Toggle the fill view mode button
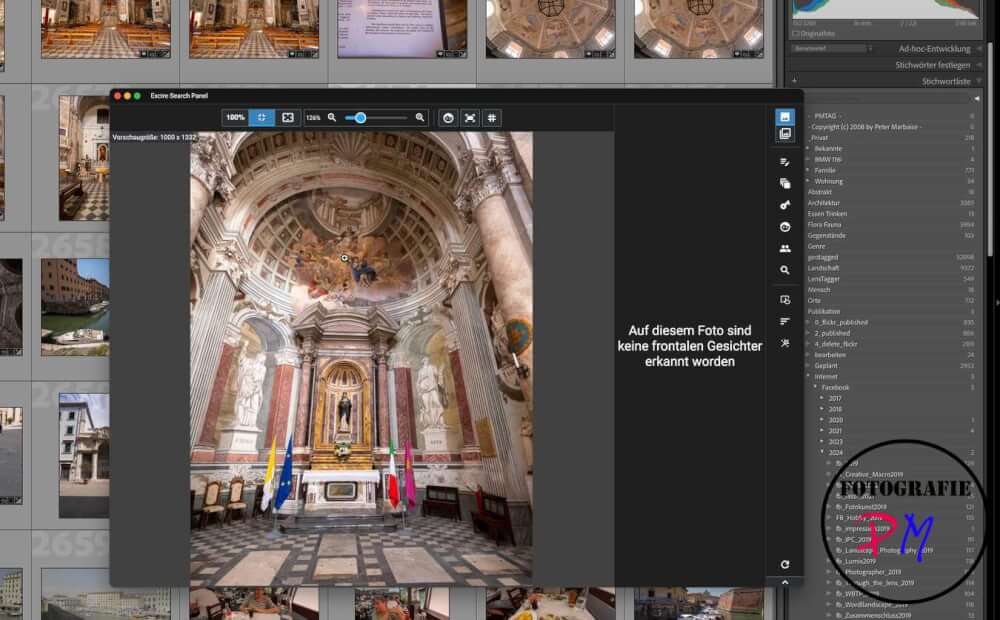Image resolution: width=1000 pixels, height=620 pixels. pyautogui.click(x=288, y=117)
